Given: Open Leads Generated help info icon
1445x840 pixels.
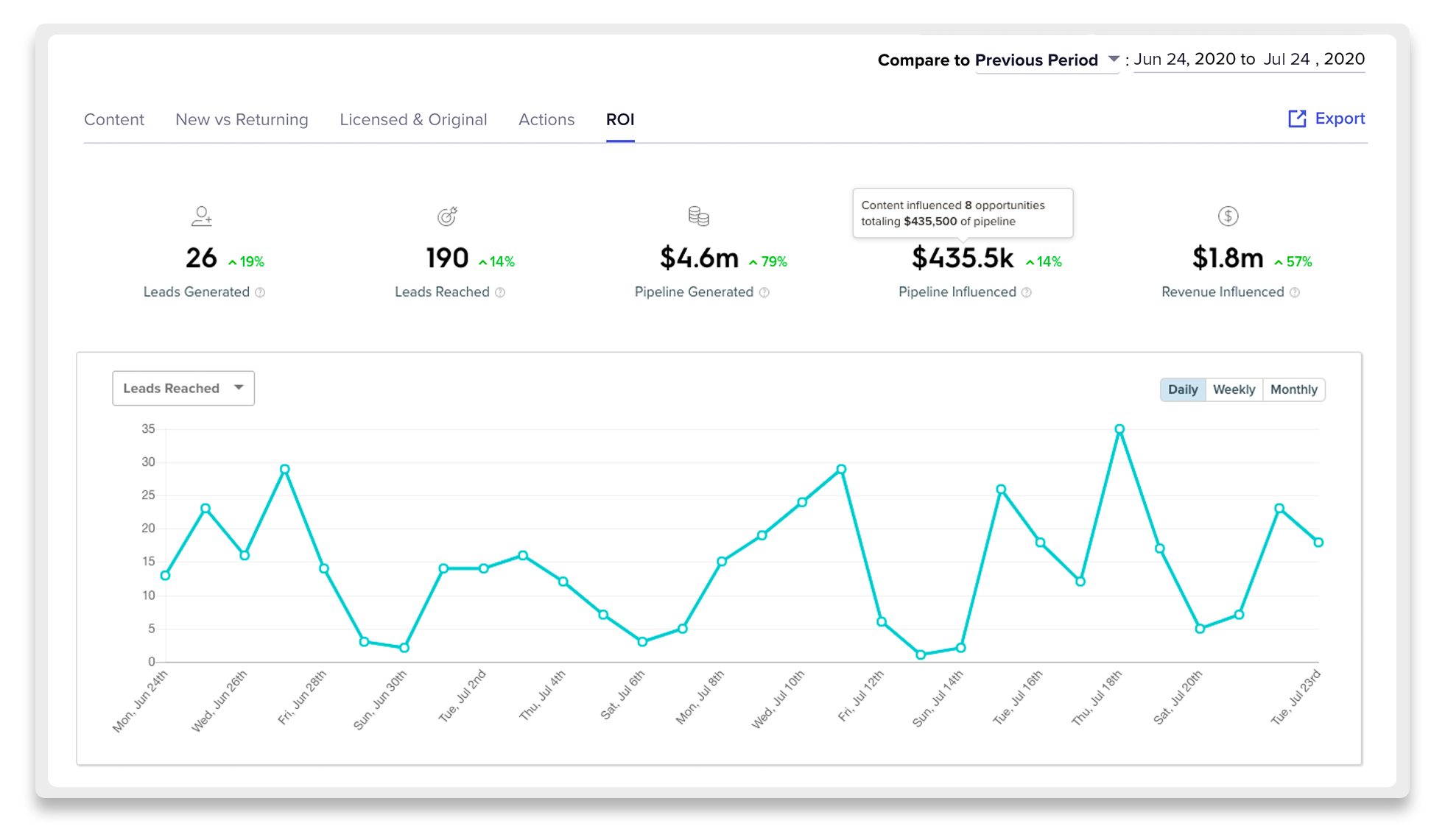Looking at the screenshot, I should 260,292.
